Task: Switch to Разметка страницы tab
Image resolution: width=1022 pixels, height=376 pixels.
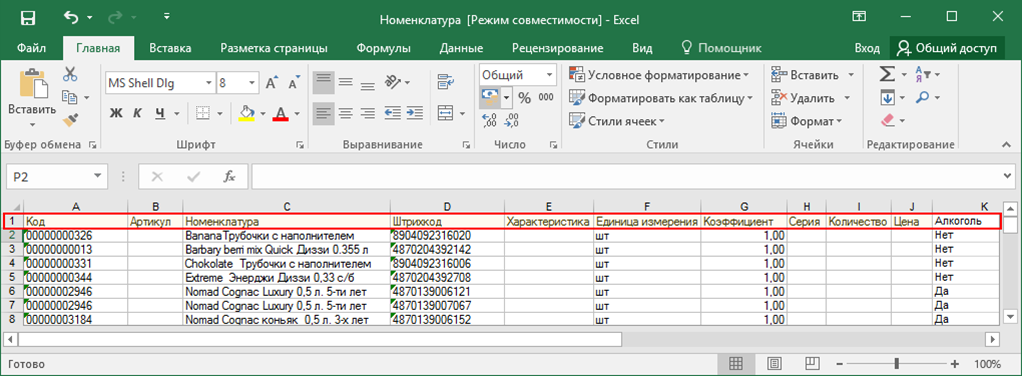Action: click(x=274, y=48)
